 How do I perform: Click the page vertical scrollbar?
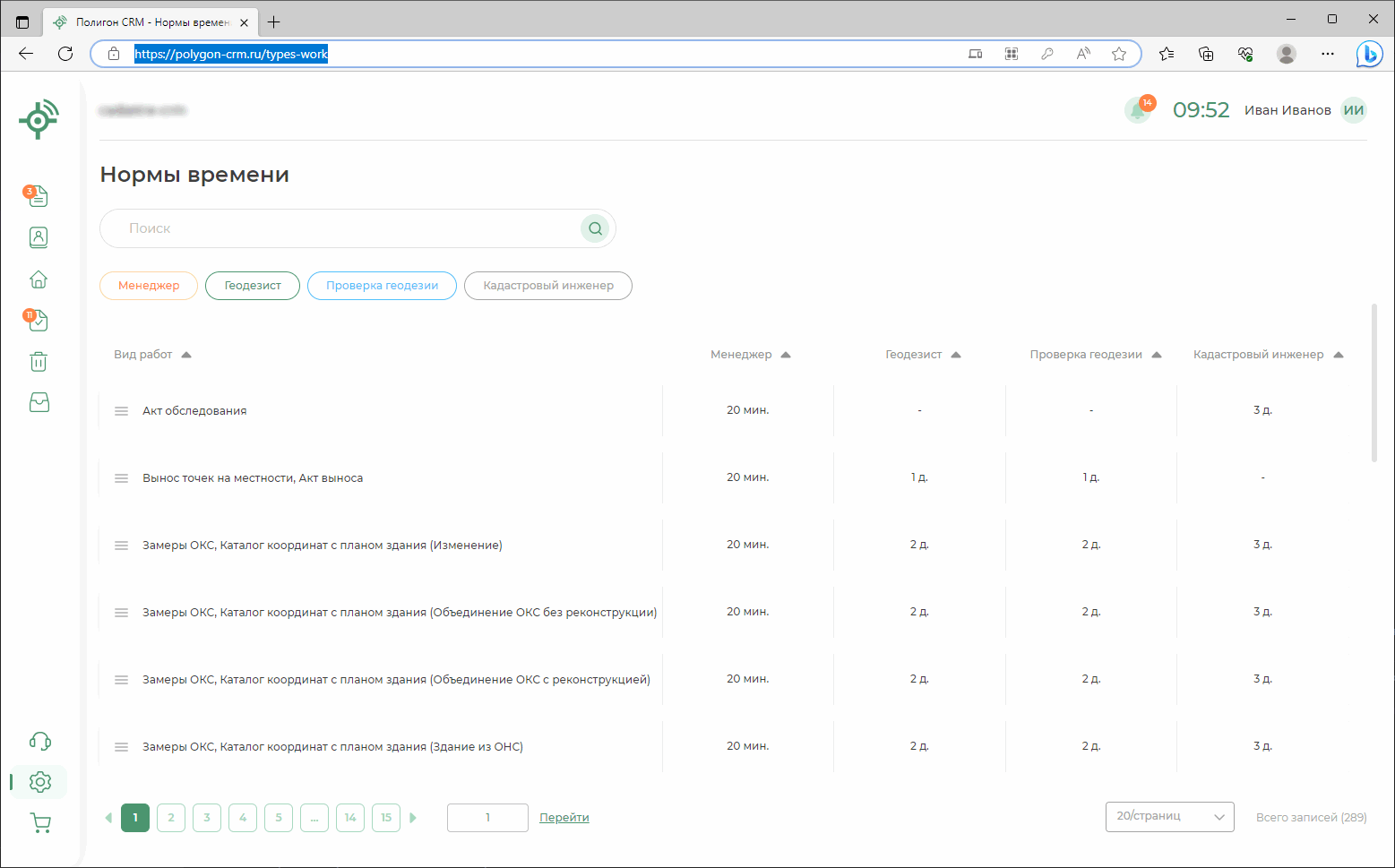click(1374, 383)
